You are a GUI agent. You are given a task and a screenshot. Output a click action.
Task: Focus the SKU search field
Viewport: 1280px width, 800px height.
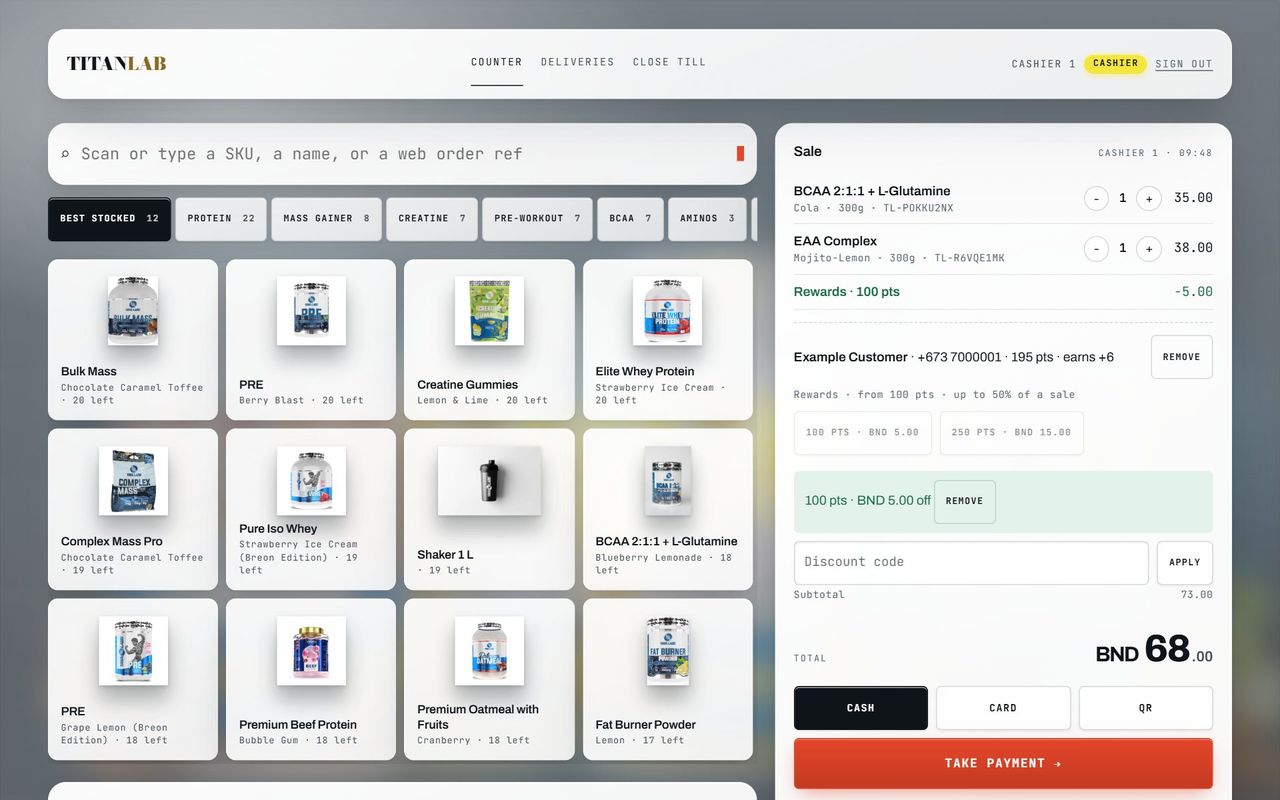(402, 154)
